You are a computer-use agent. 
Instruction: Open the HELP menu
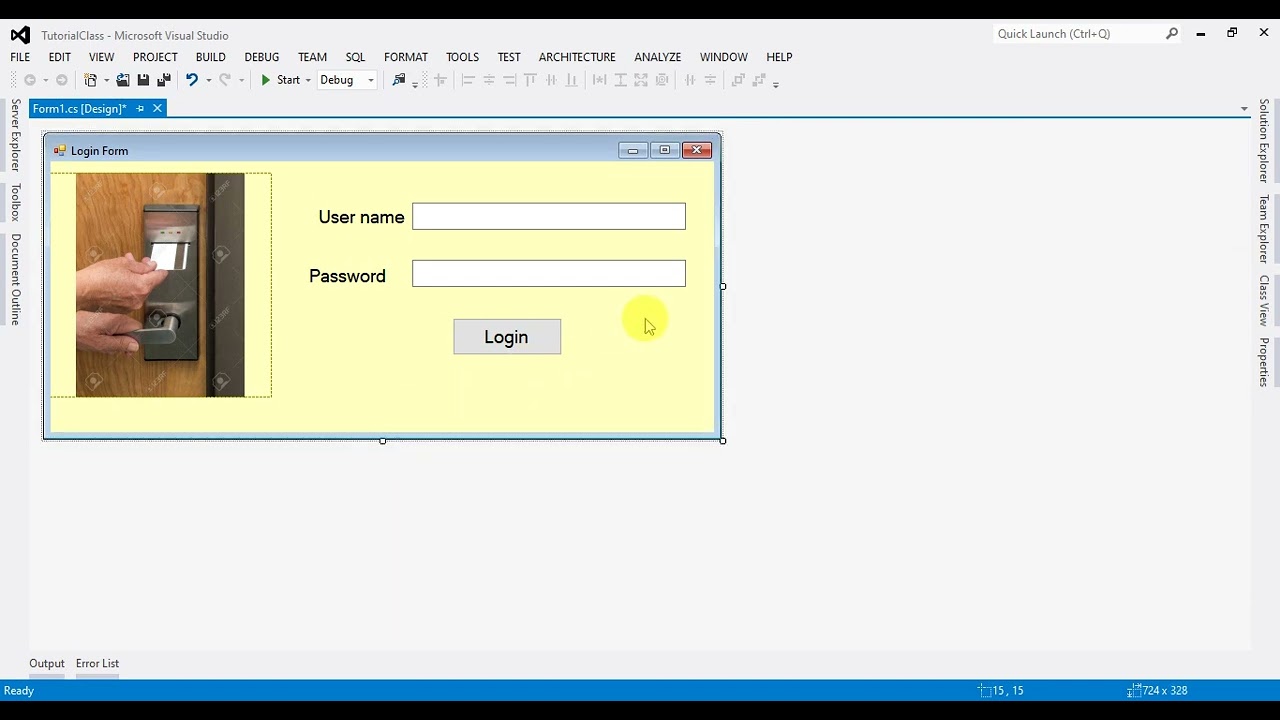coord(779,57)
